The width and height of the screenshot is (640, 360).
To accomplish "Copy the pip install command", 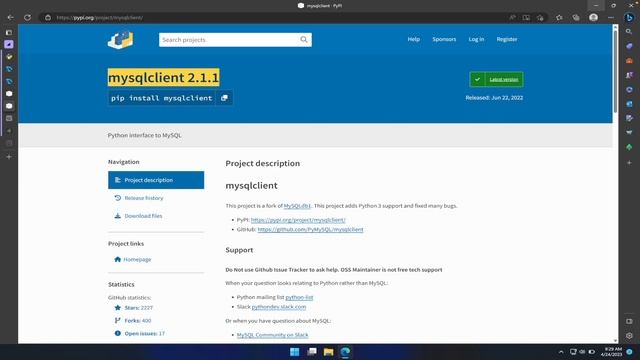I will [224, 98].
